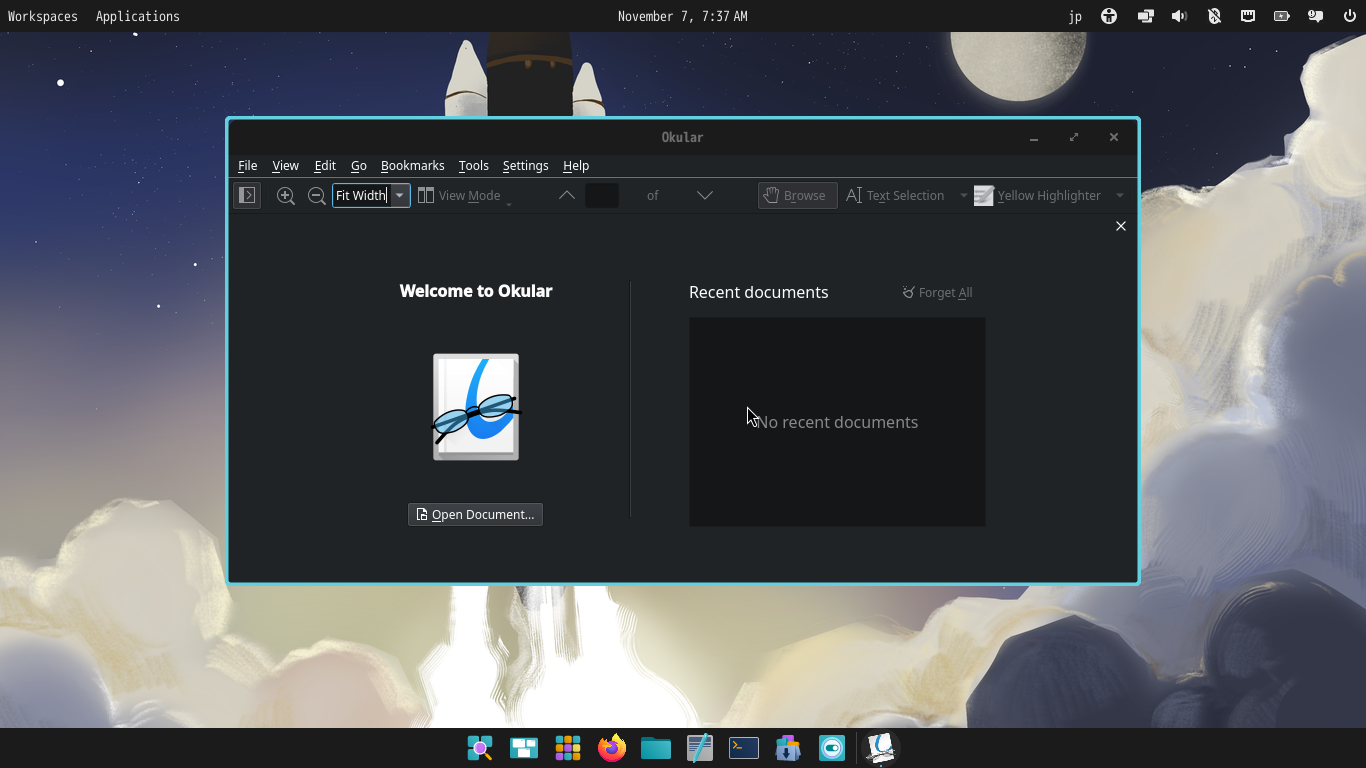Click the zoom out magnifier icon
1366x768 pixels.
tap(317, 196)
